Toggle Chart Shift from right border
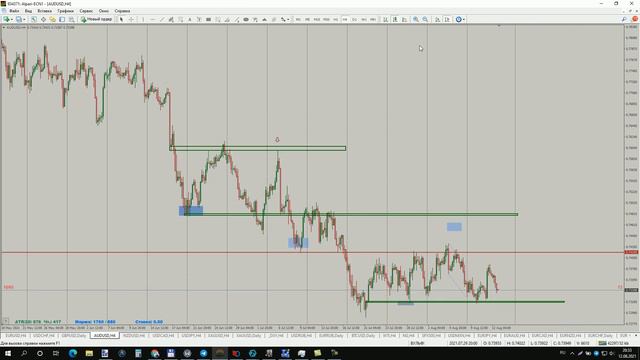 447,19
